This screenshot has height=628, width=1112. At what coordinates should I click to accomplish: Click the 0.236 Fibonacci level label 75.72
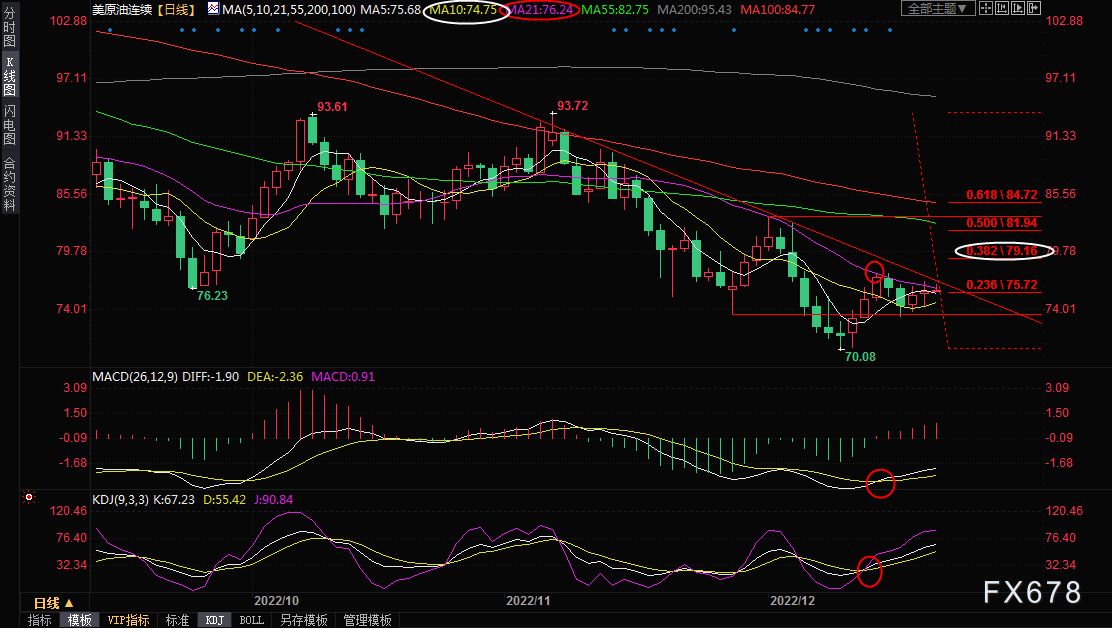click(x=1001, y=284)
